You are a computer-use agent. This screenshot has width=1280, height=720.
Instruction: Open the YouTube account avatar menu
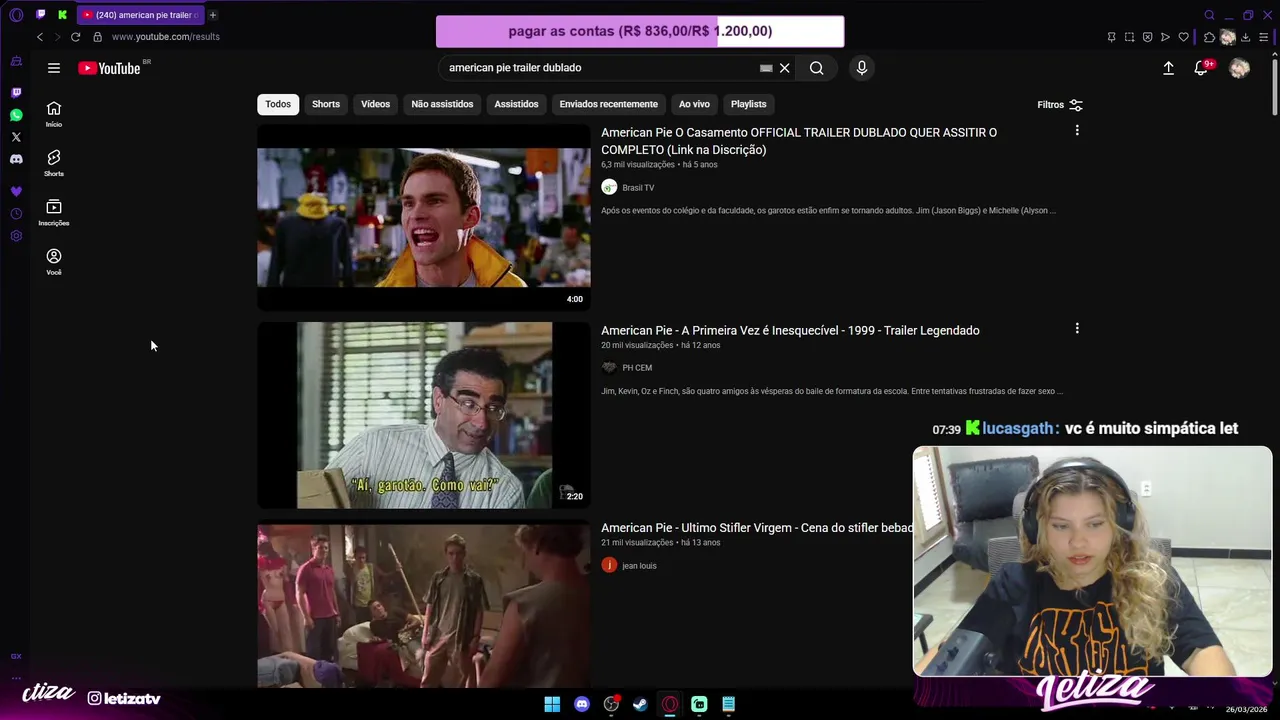[x=1239, y=68]
